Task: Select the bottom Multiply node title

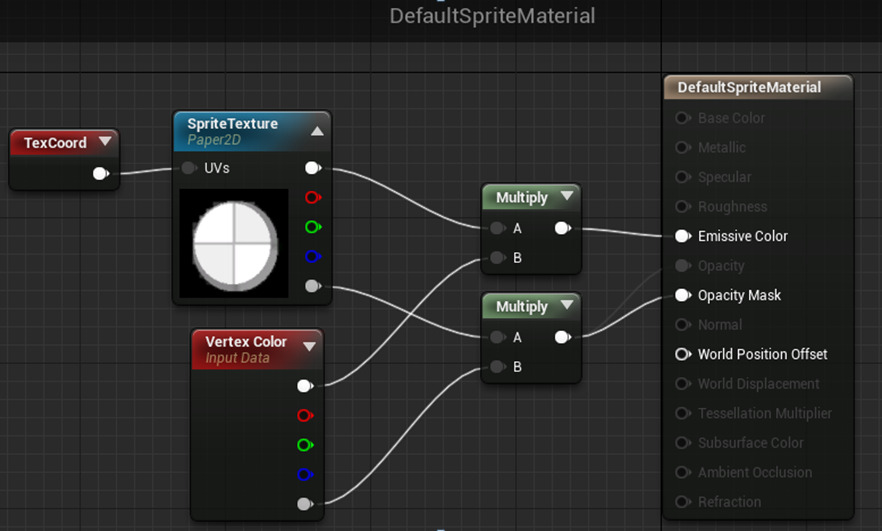Action: click(522, 307)
